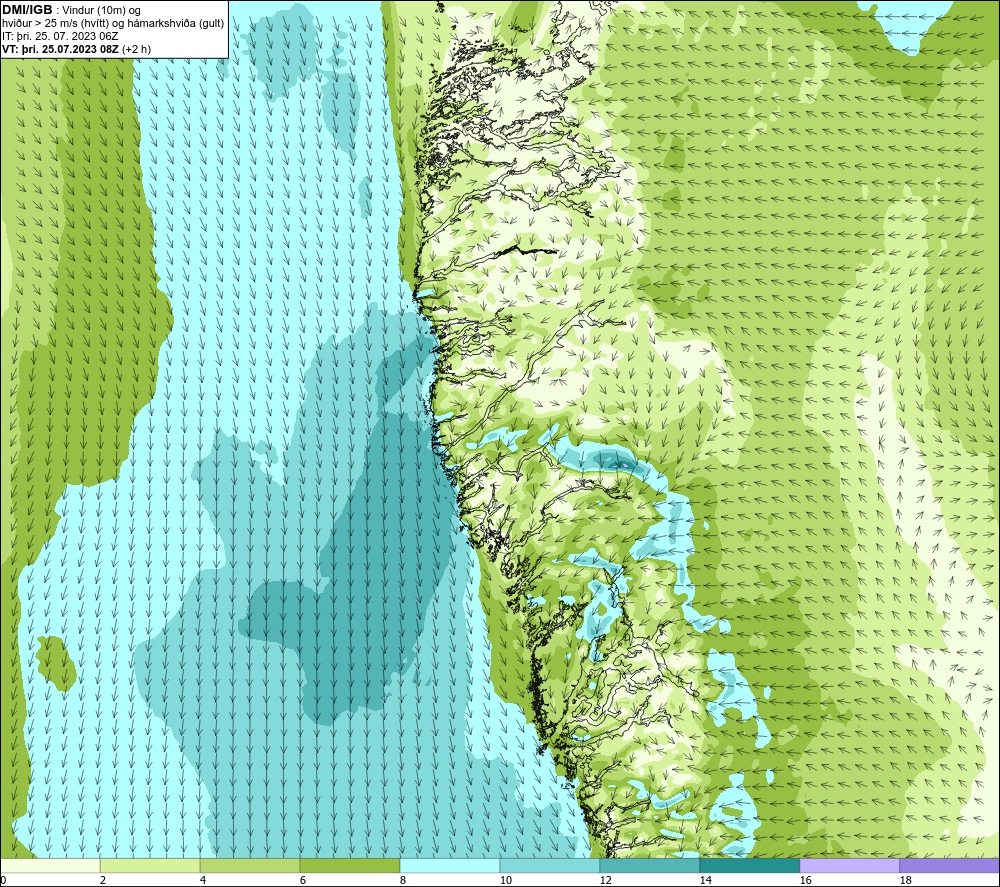
Task: Click the scale label 8
Action: click(x=403, y=881)
